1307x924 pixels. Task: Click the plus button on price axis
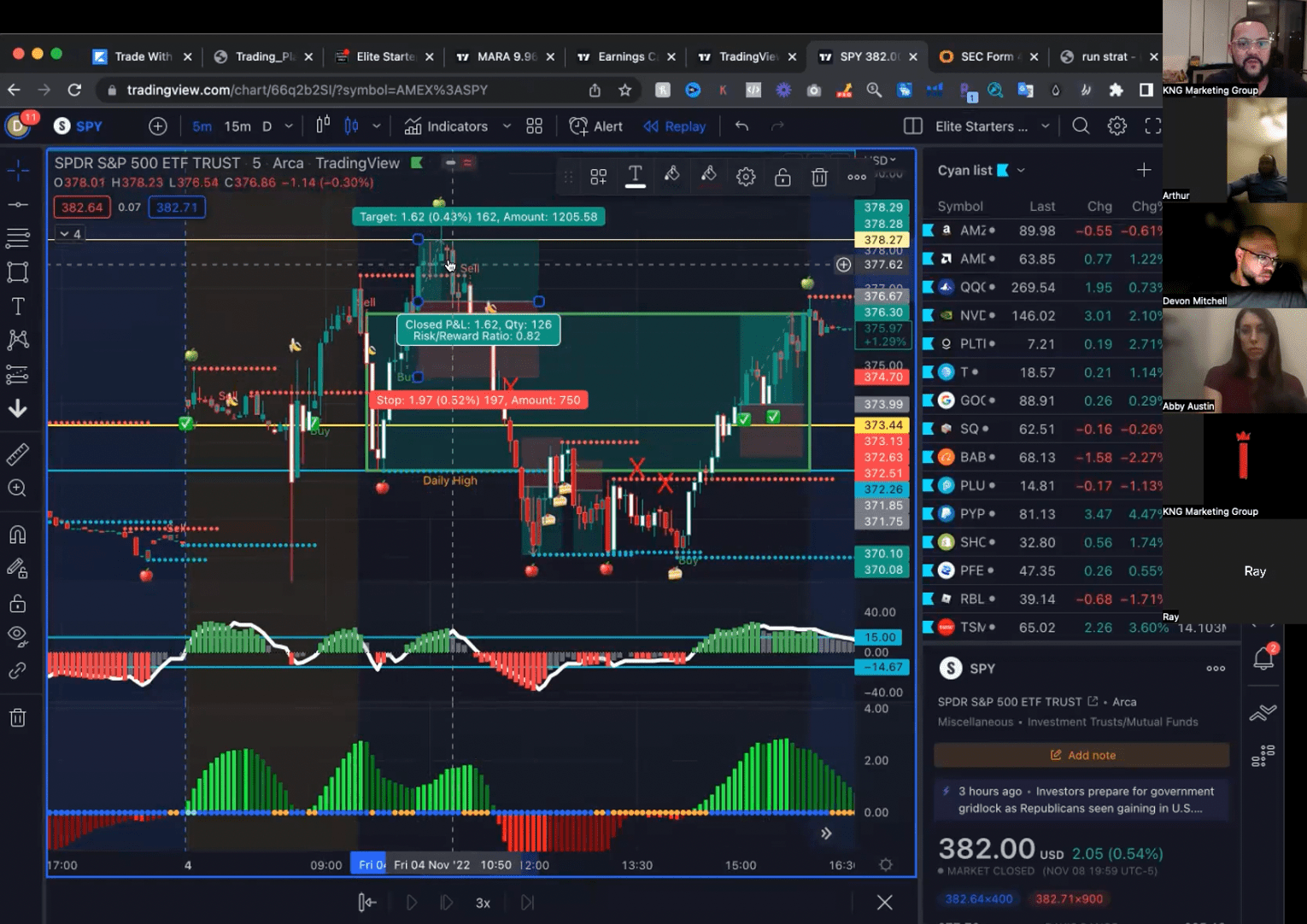tap(843, 265)
